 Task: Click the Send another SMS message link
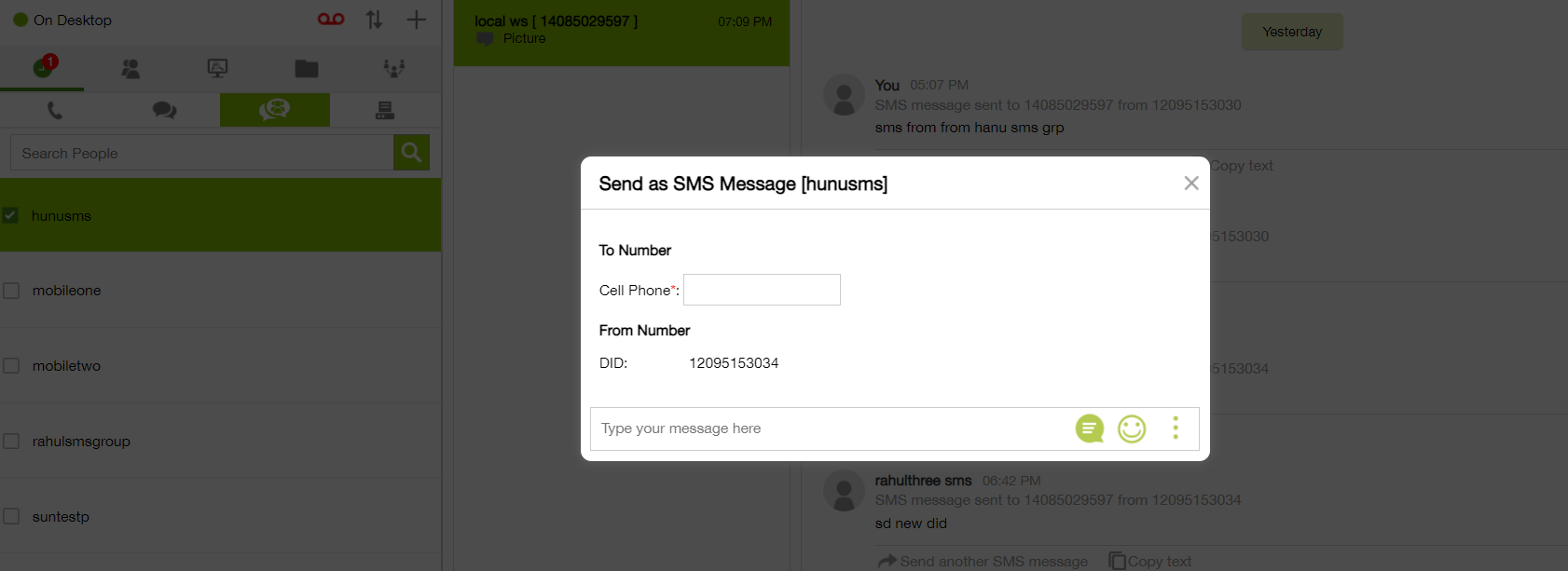coord(983,561)
